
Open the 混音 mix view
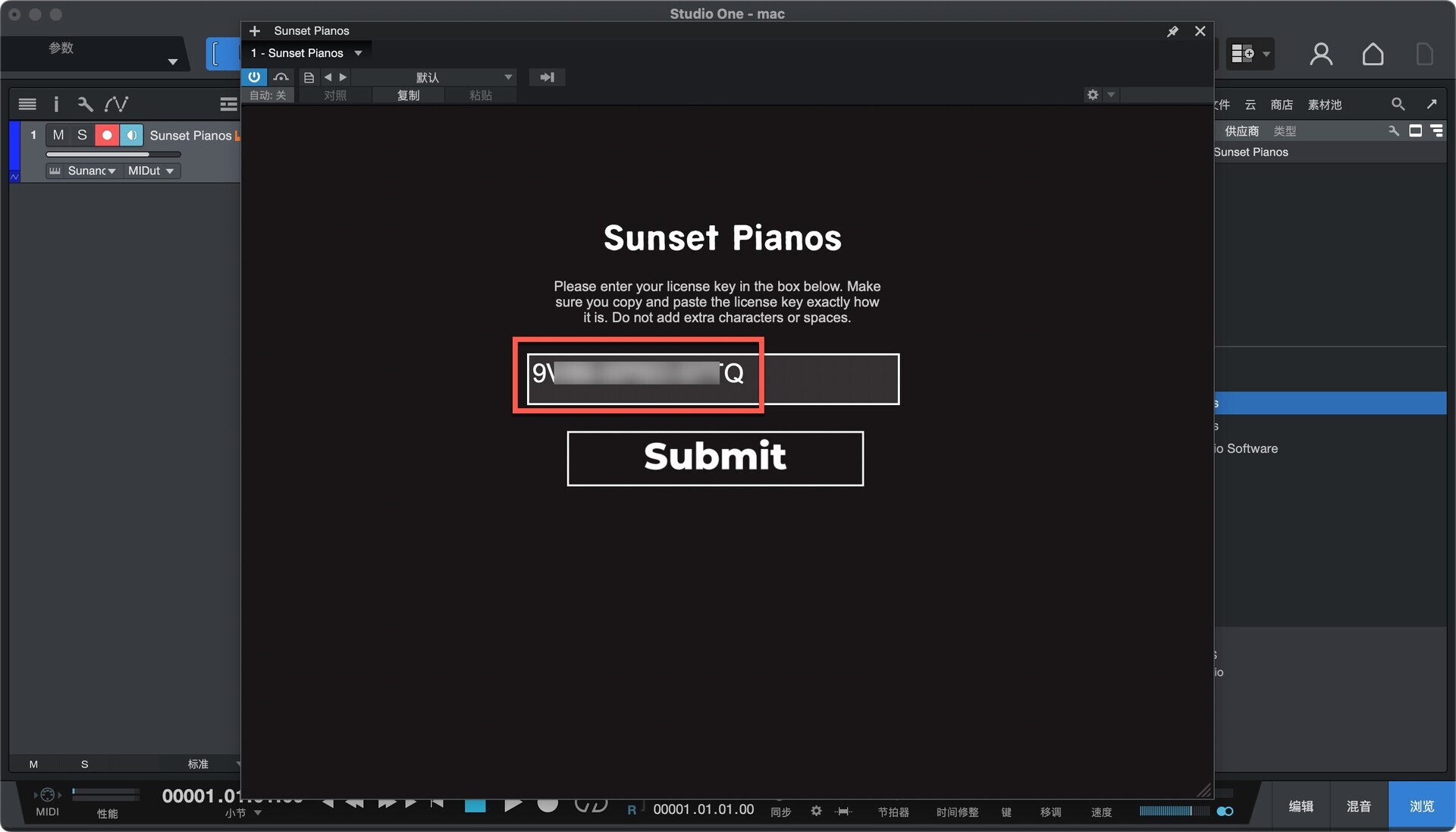(x=1358, y=806)
